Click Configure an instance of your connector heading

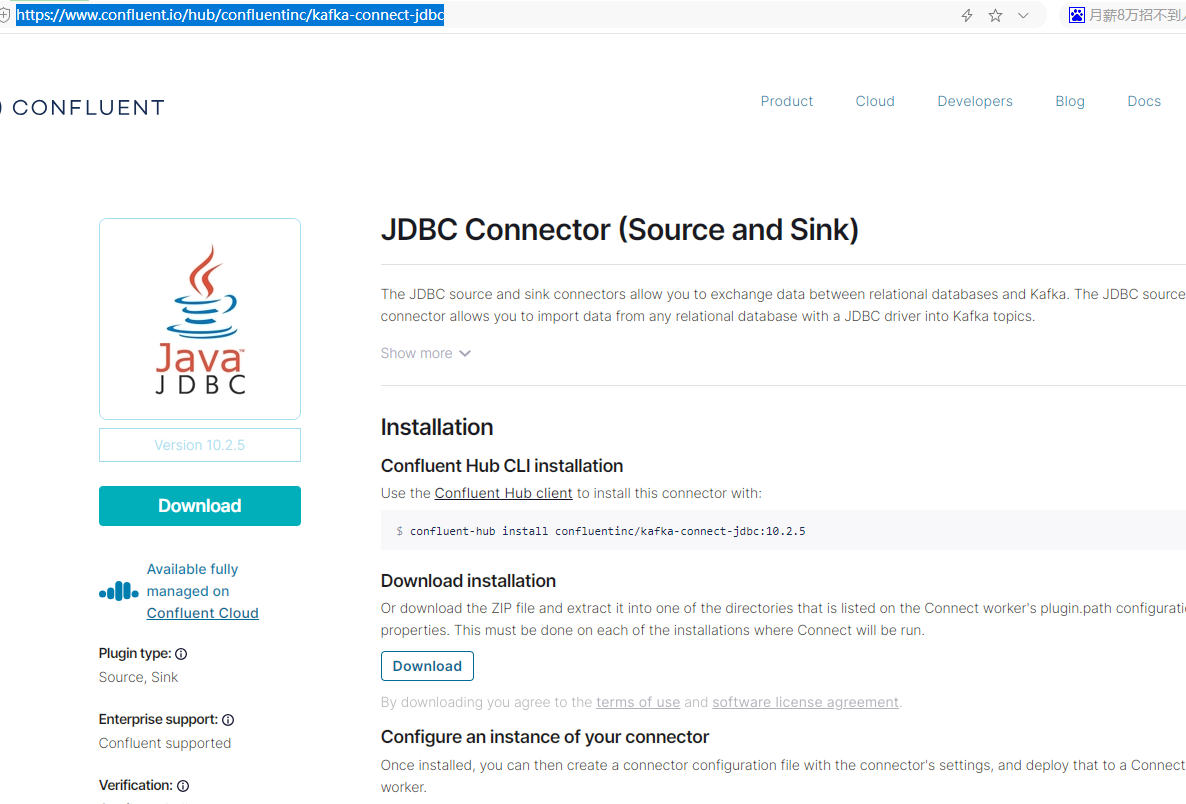tap(545, 737)
